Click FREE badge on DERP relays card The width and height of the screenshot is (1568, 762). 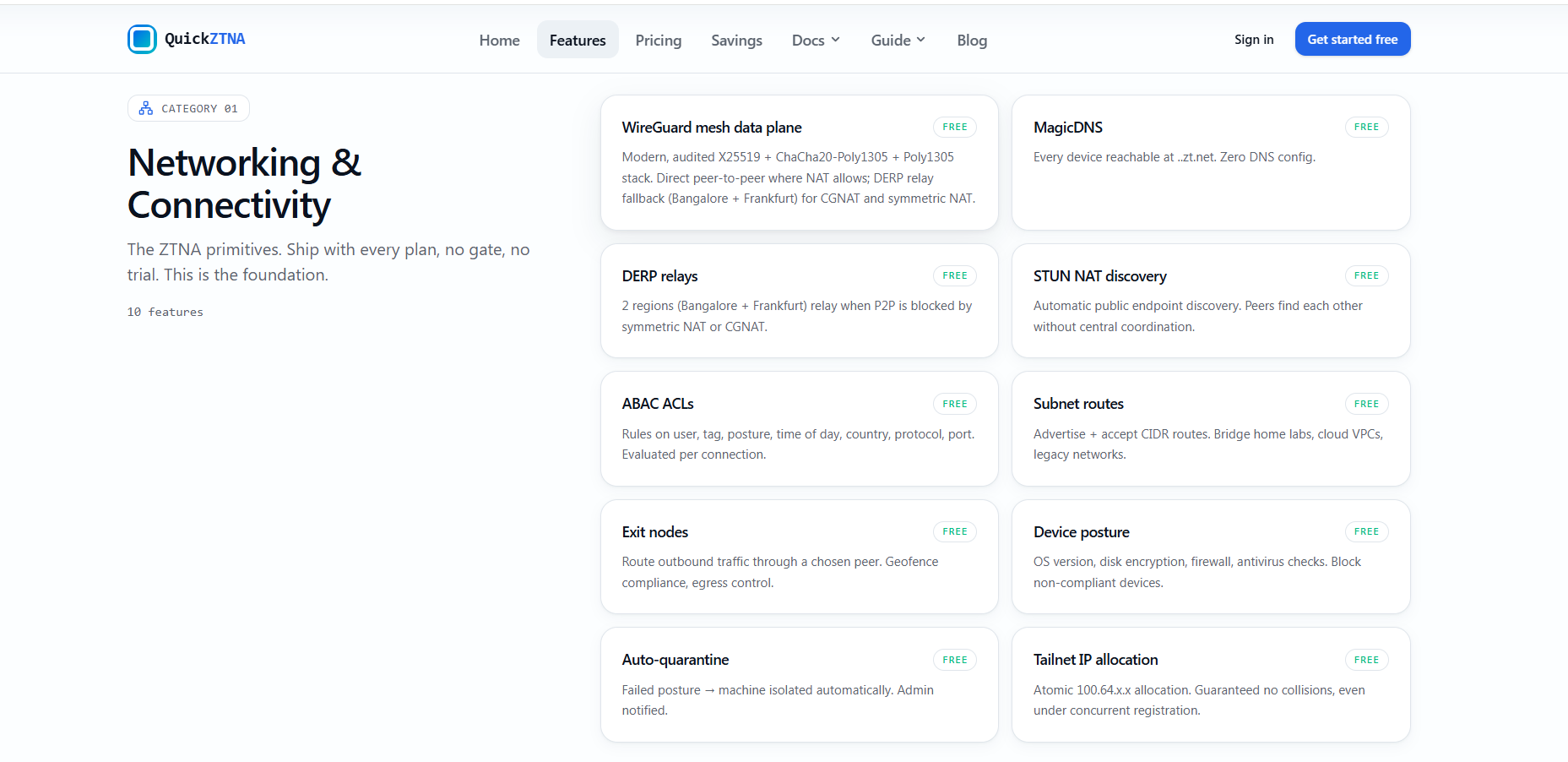[x=955, y=275]
